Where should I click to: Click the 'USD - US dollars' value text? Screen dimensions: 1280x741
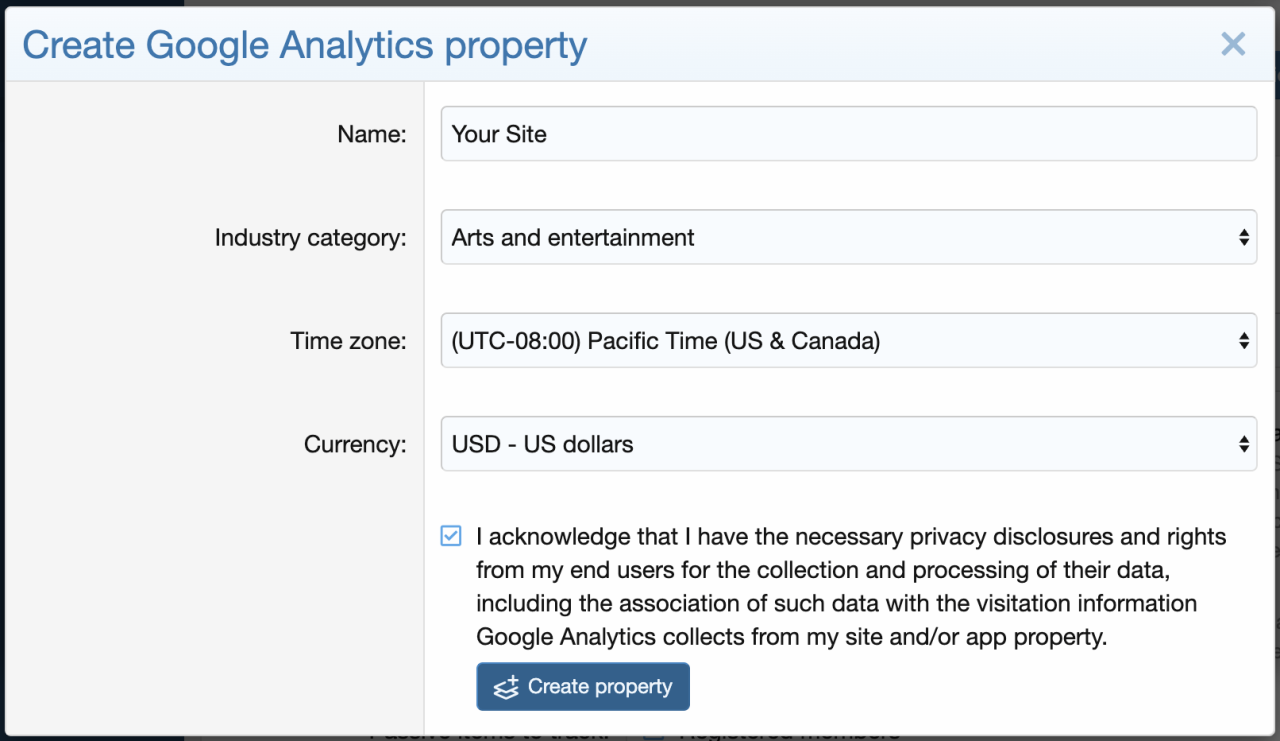542,444
